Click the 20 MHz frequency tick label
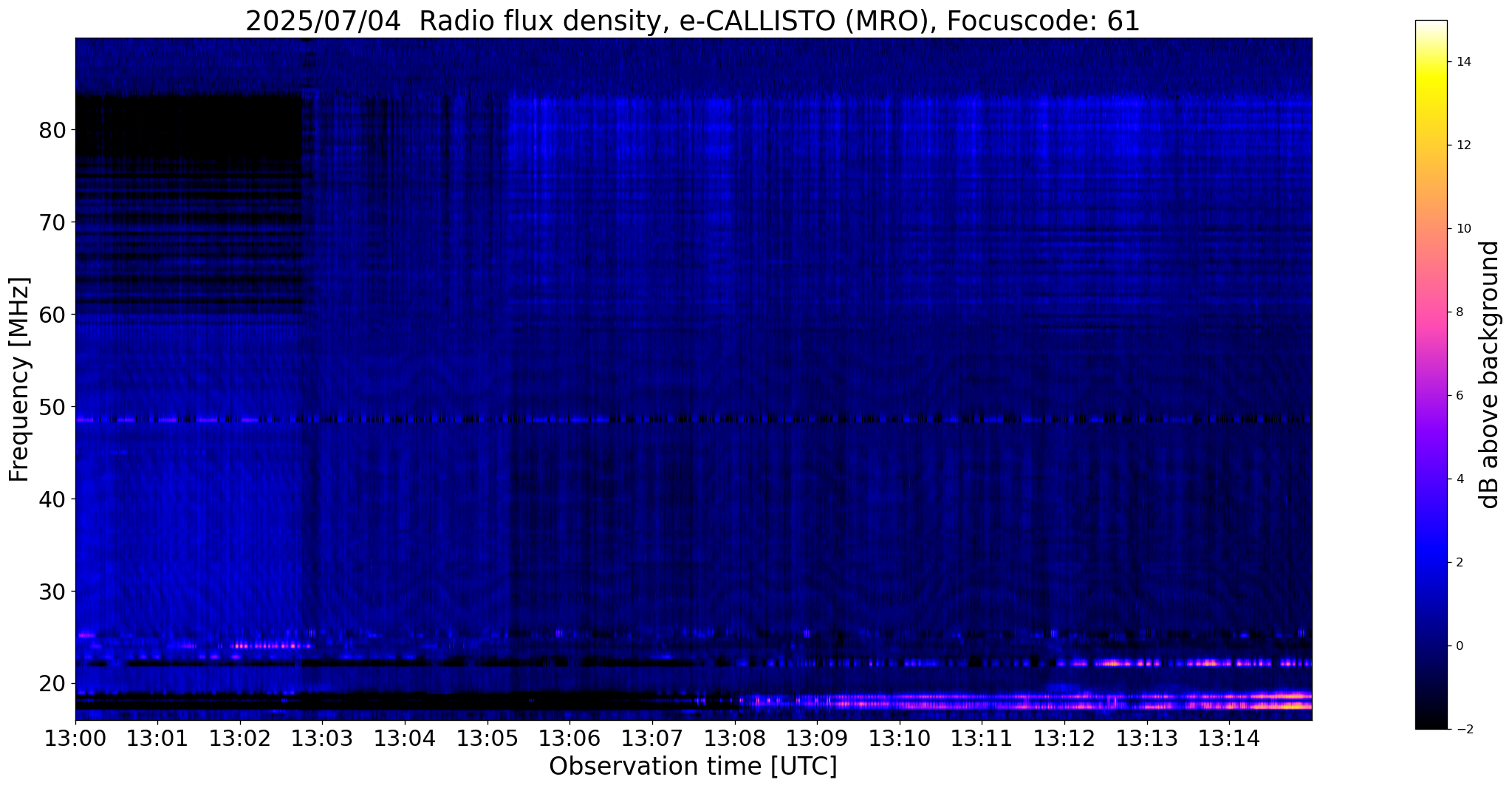 [52, 684]
